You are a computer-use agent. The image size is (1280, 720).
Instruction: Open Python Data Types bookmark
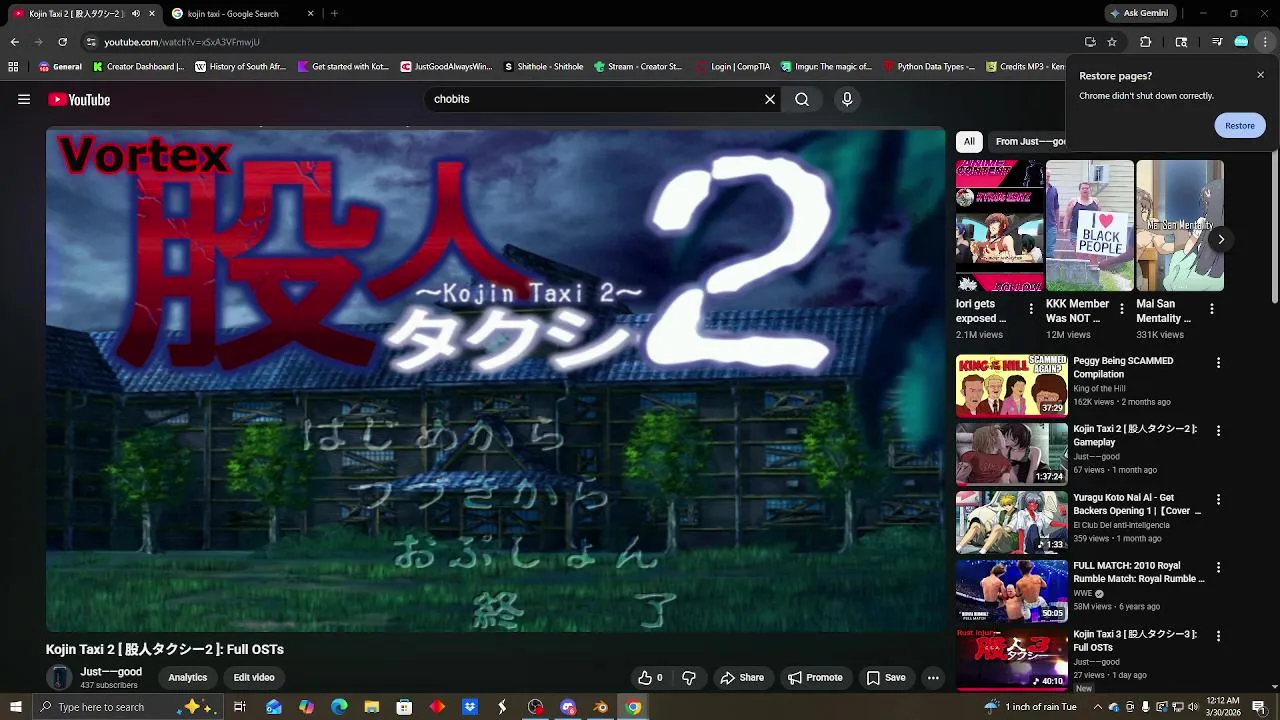tap(930, 67)
